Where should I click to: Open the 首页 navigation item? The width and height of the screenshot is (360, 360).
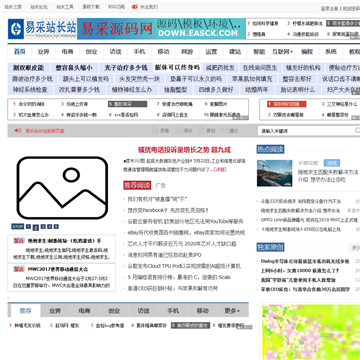[19, 52]
